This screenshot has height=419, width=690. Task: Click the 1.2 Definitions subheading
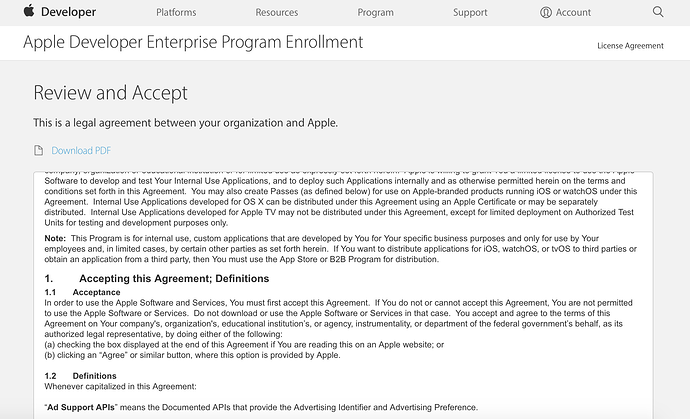coord(81,376)
